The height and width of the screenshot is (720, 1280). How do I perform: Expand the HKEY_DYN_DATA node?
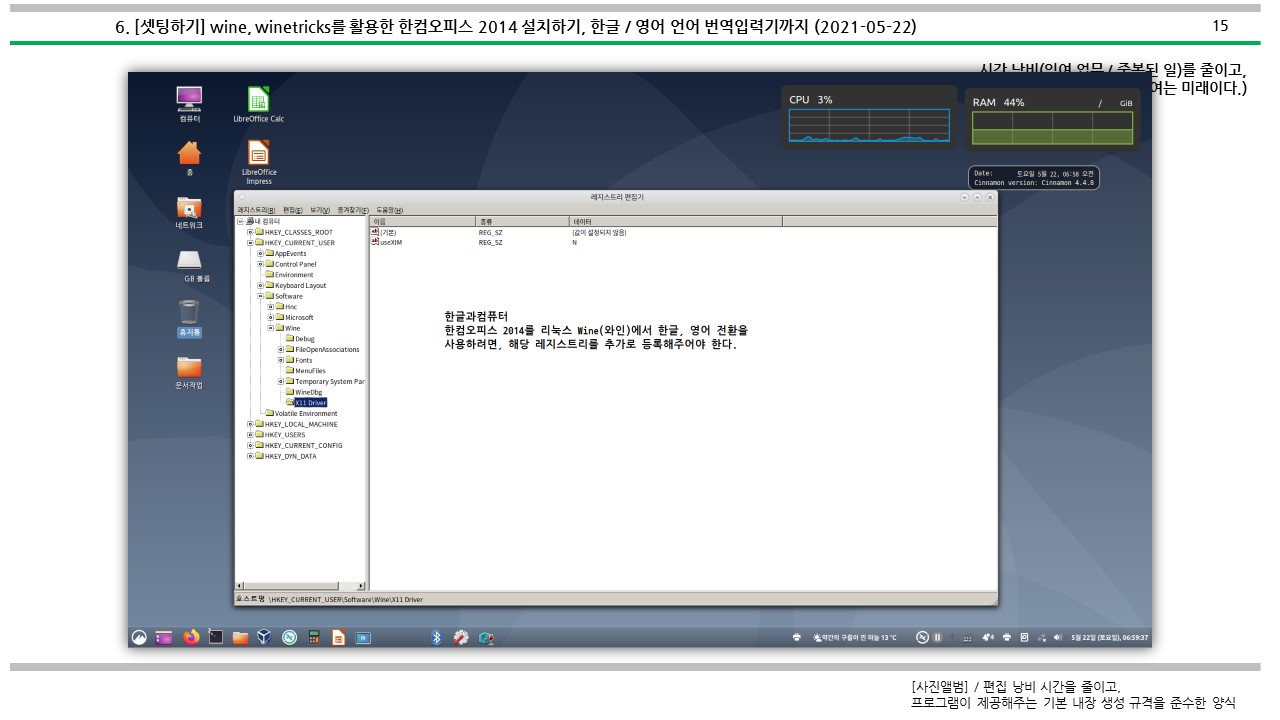(250, 456)
